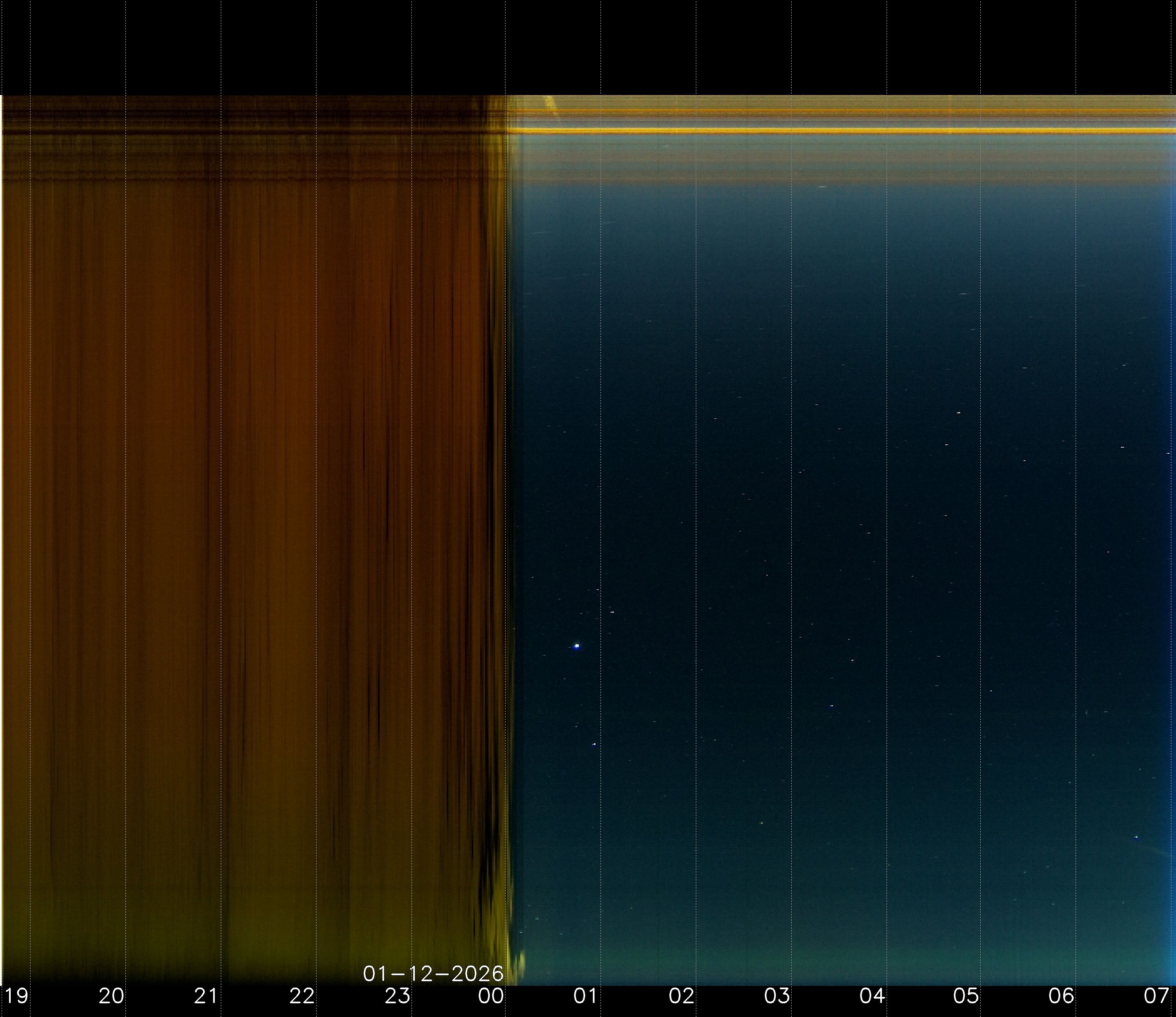Click the 01-12-2026 date label
This screenshot has height=1017, width=1176.
[x=433, y=974]
